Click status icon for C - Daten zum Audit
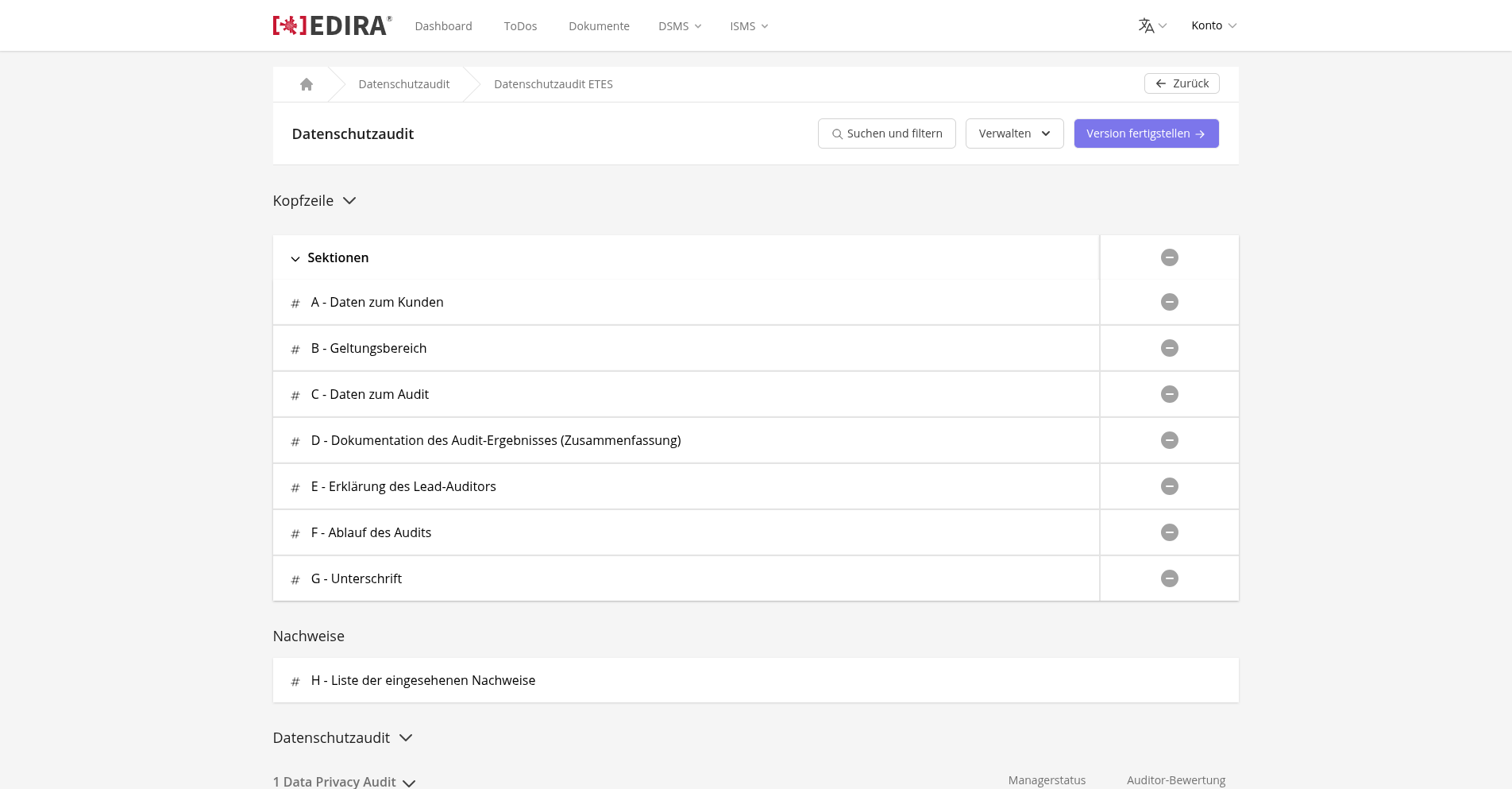 (x=1170, y=394)
